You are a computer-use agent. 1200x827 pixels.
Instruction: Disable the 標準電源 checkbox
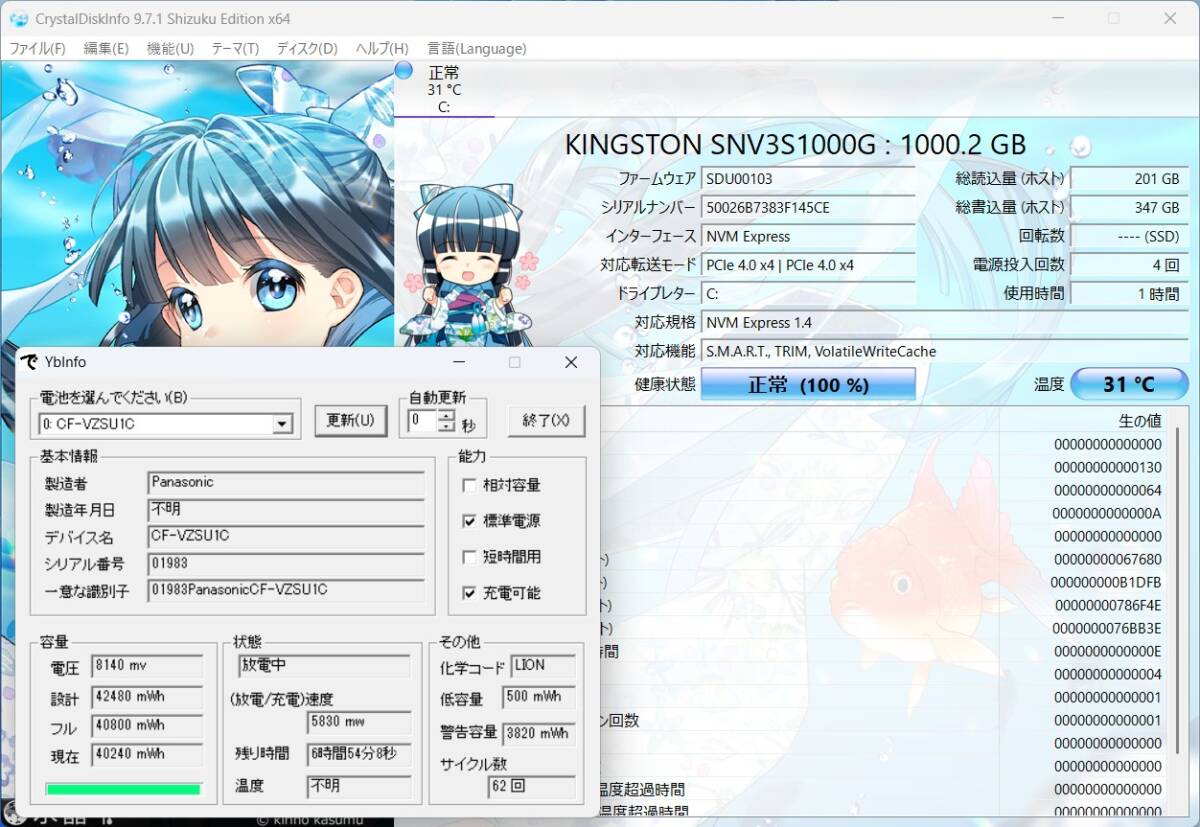(x=467, y=521)
